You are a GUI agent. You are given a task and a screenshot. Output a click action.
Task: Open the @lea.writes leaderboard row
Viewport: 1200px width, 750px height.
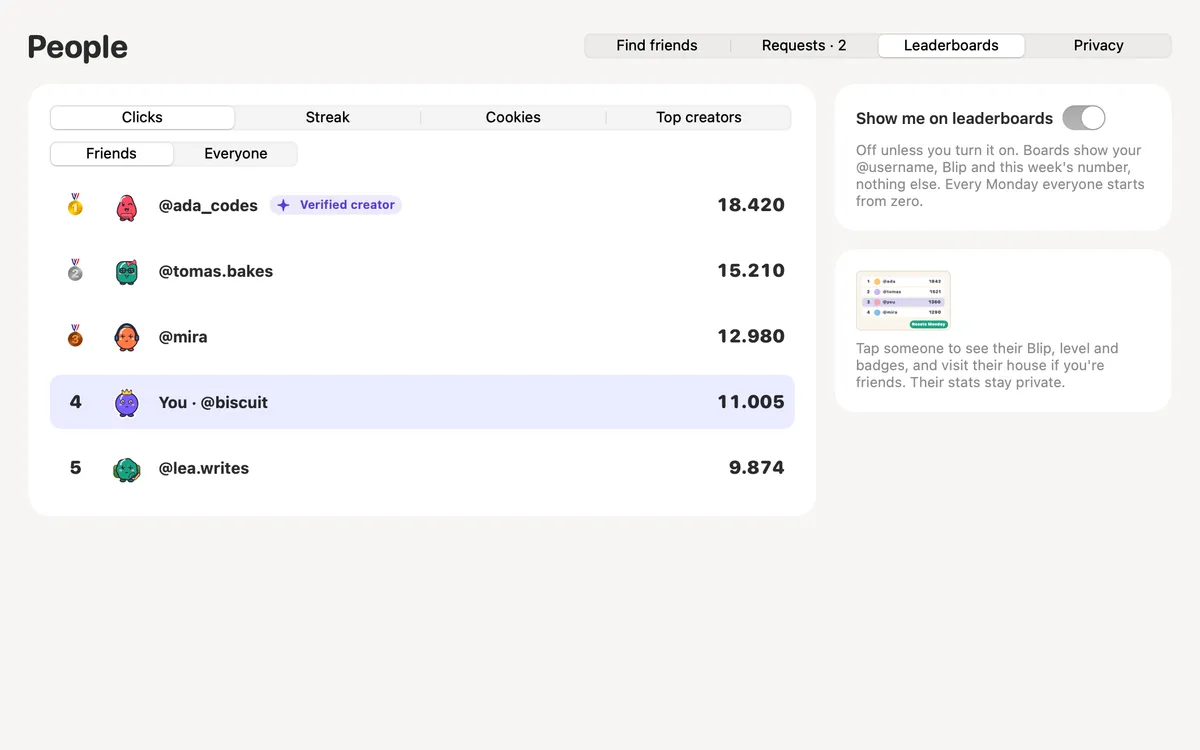coord(422,468)
